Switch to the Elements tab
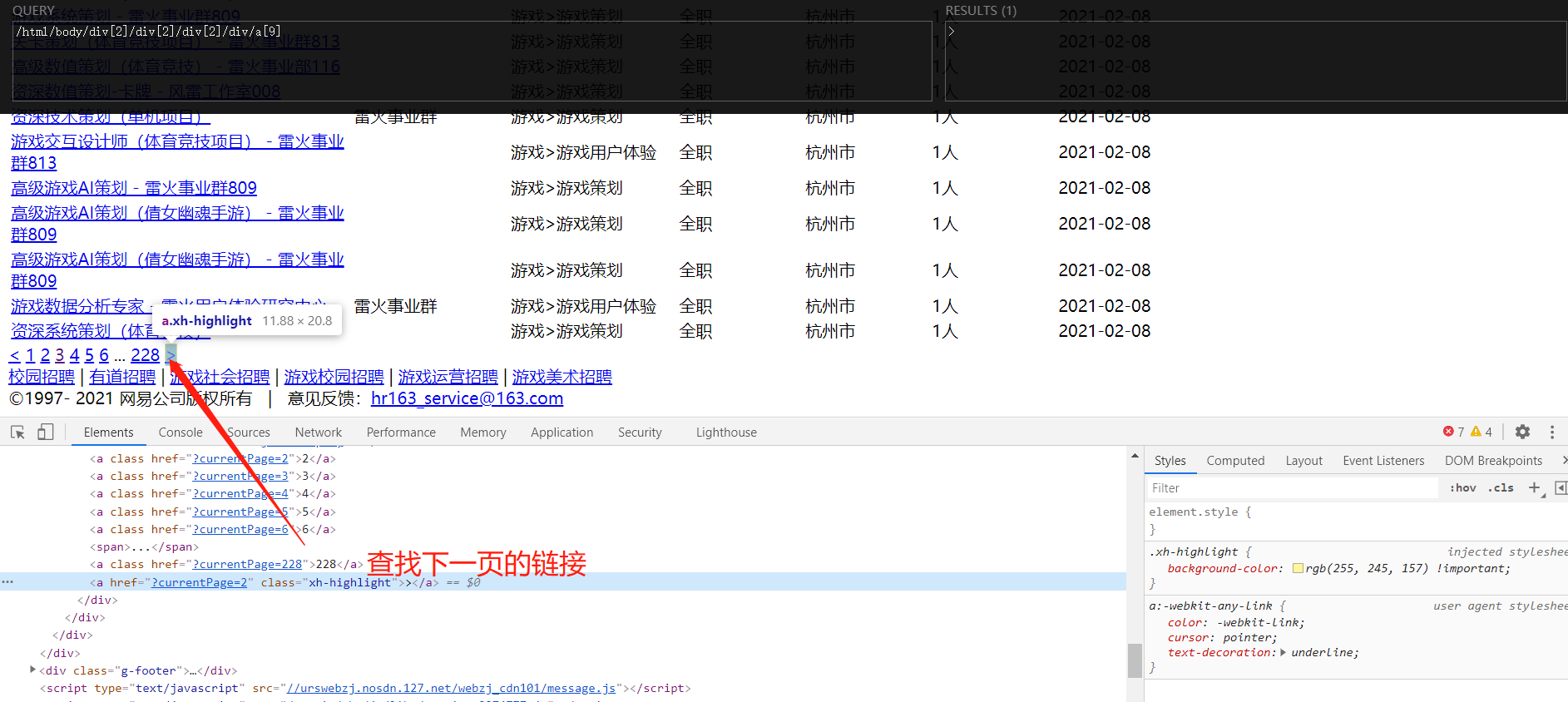The height and width of the screenshot is (702, 1568). 108,433
